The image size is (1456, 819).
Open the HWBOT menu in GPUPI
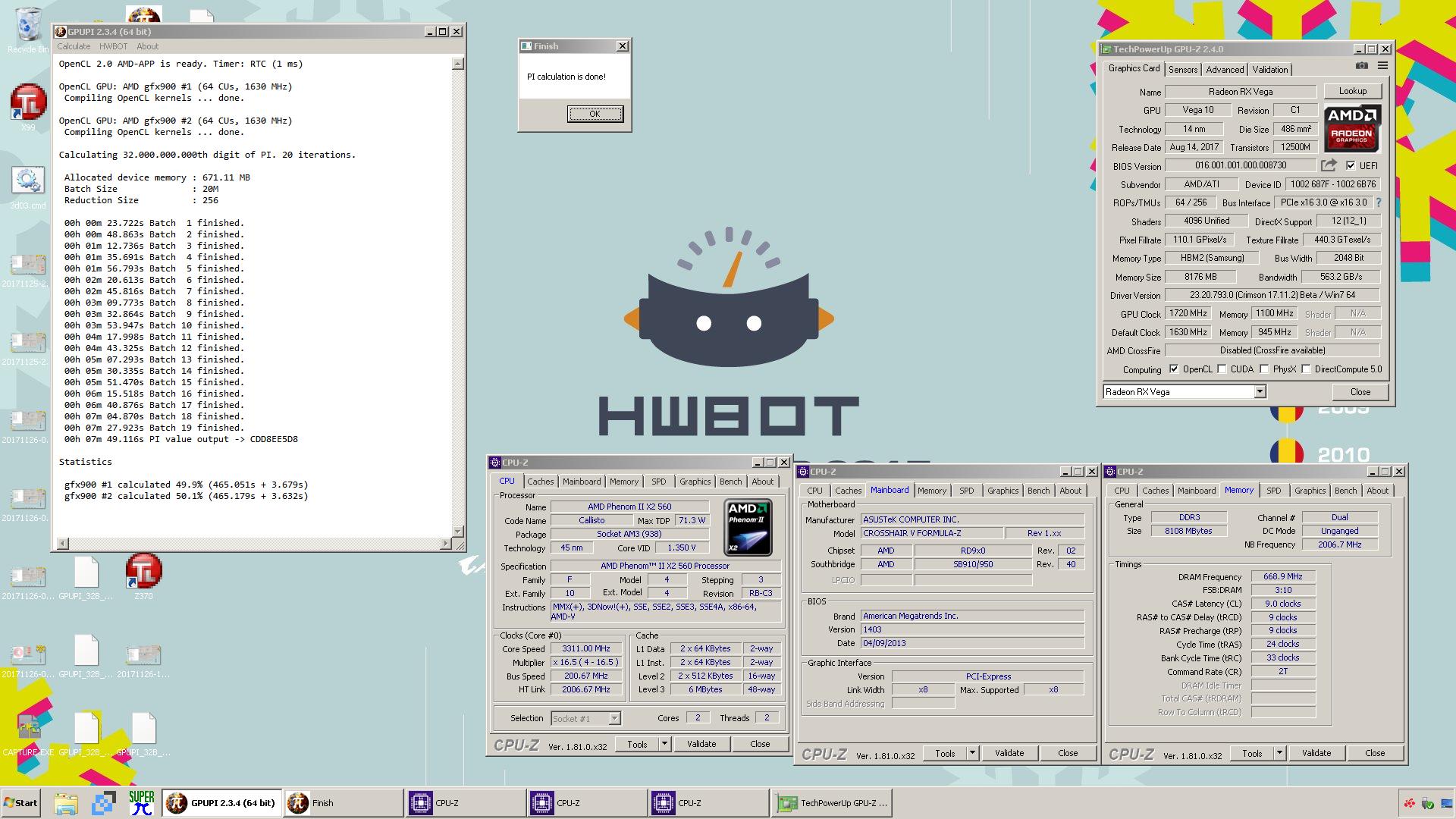[114, 46]
